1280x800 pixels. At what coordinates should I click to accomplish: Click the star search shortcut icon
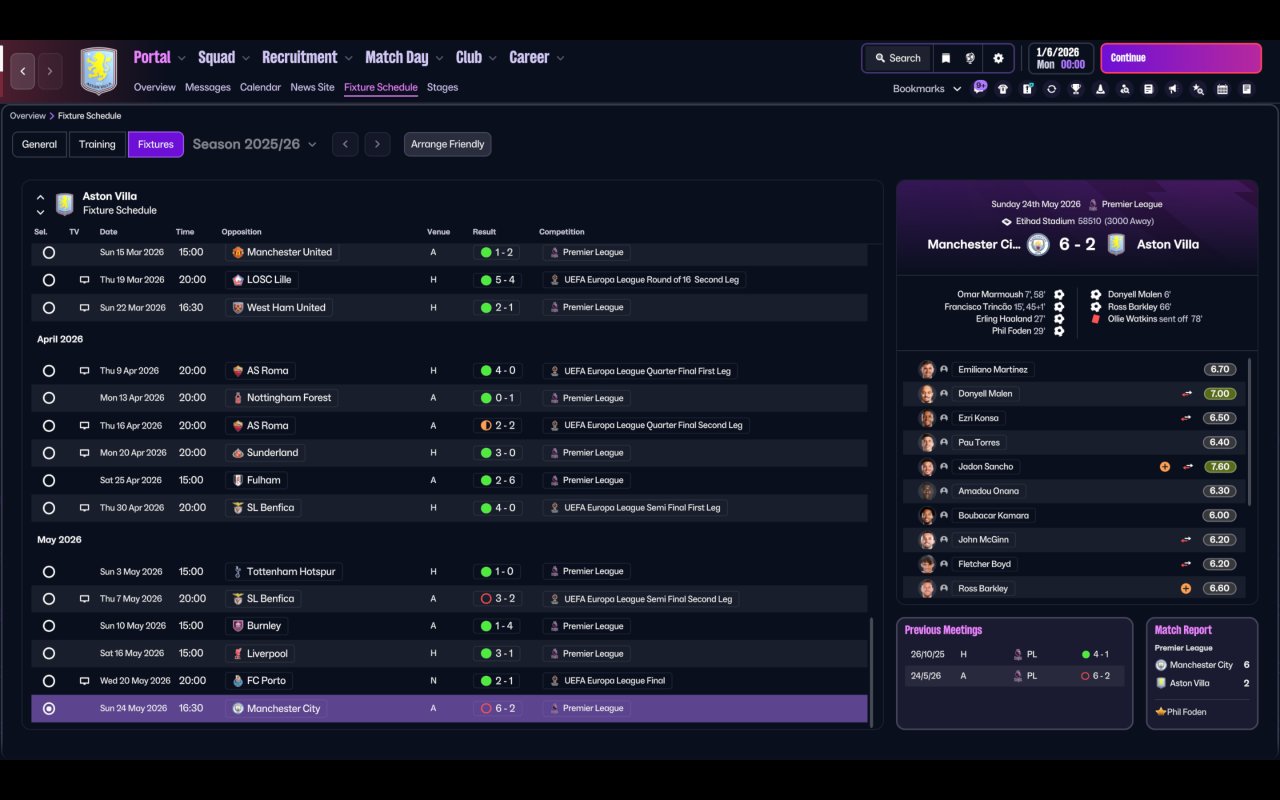pyautogui.click(x=1198, y=89)
